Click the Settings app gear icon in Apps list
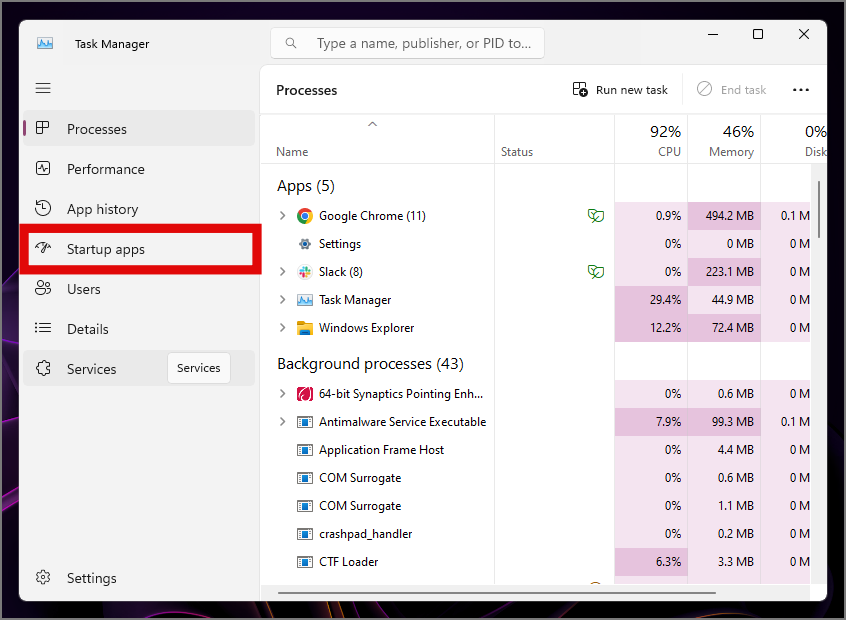 tap(305, 244)
